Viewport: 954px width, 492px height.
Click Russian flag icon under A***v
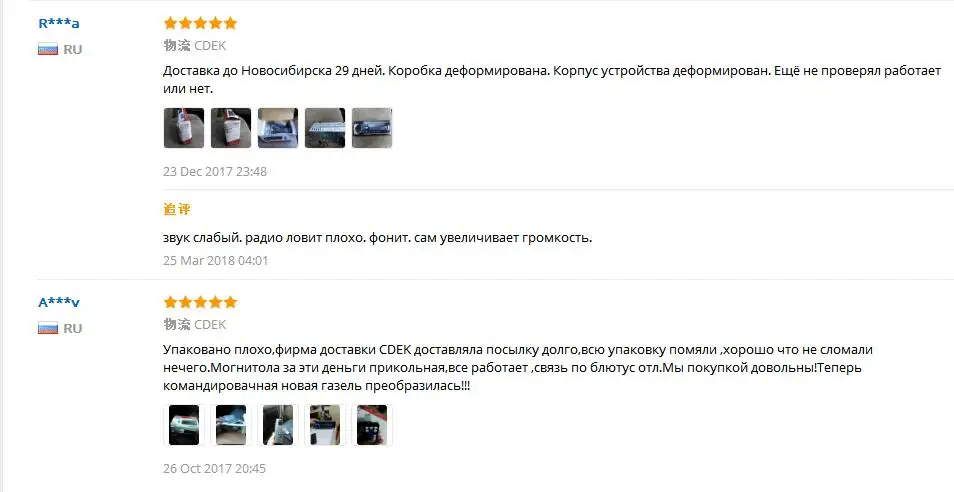47,328
